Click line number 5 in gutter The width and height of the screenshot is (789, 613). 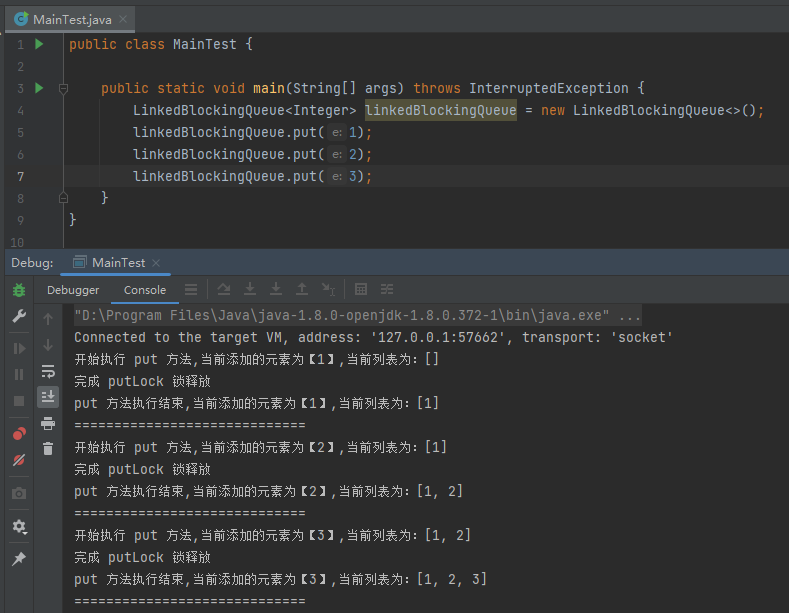pos(20,133)
